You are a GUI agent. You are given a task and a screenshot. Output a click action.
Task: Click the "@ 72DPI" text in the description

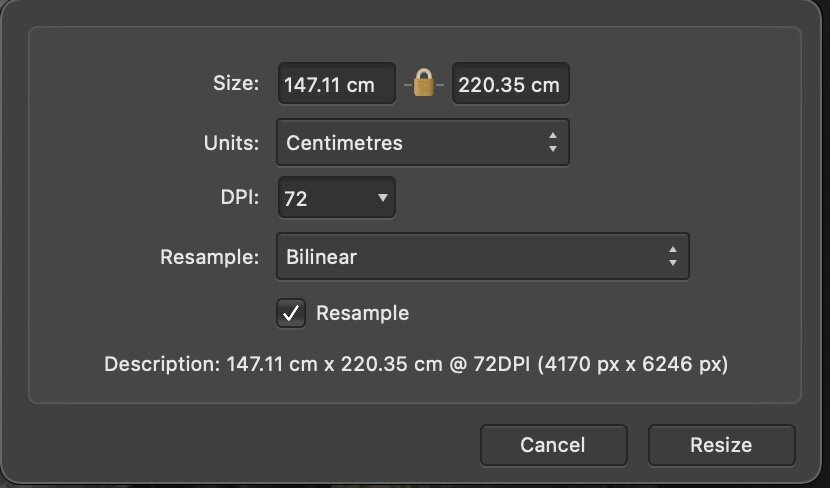point(490,364)
